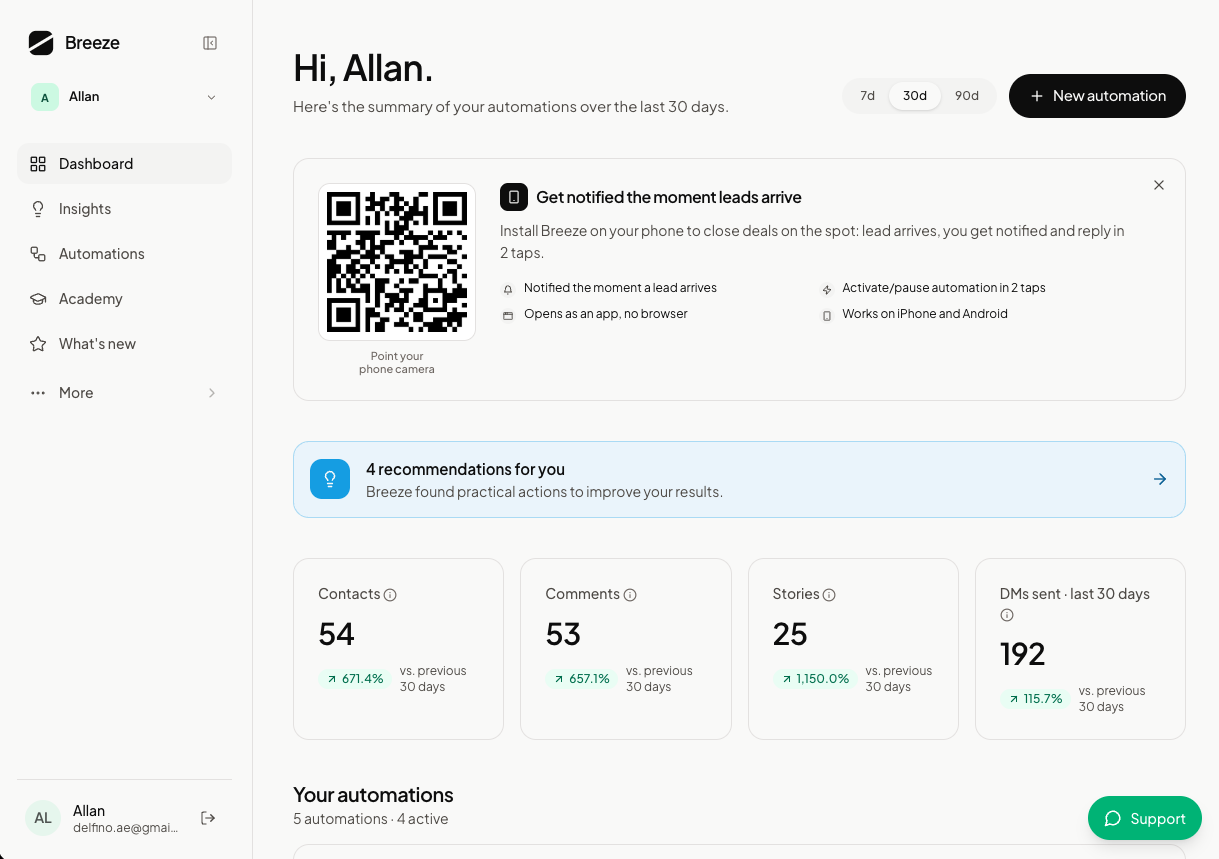
Task: Open Automations from the sidebar
Action: (x=125, y=254)
